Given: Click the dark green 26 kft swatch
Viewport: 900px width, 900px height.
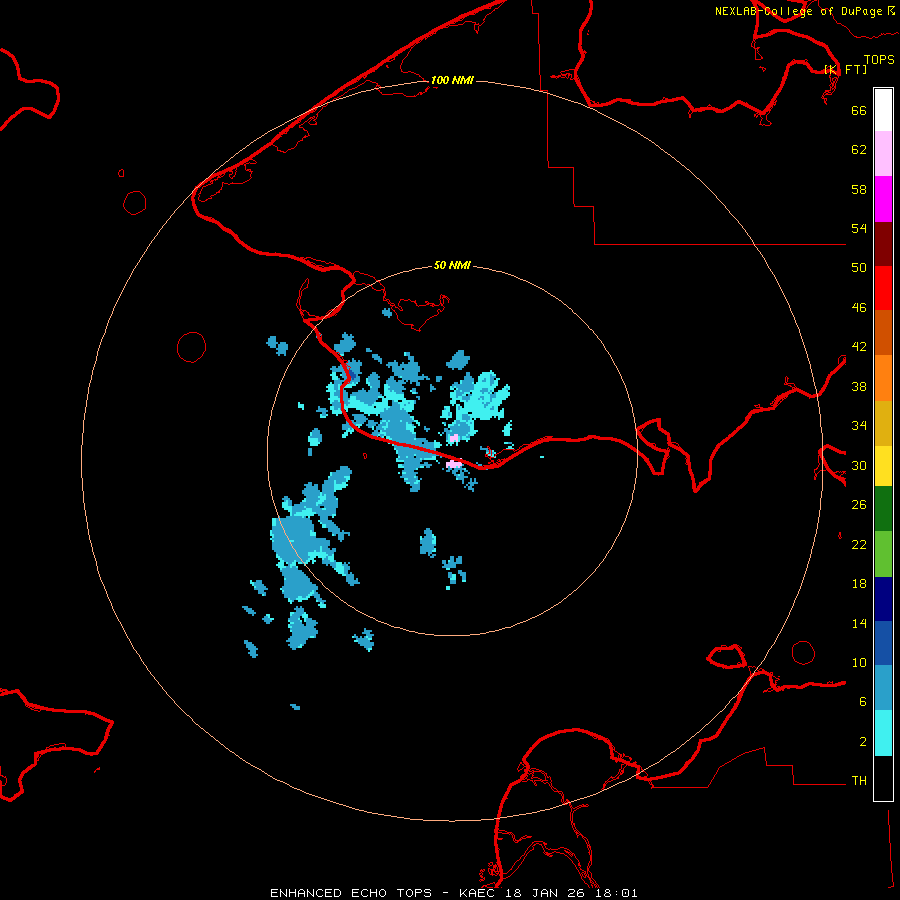Looking at the screenshot, I should (x=883, y=509).
